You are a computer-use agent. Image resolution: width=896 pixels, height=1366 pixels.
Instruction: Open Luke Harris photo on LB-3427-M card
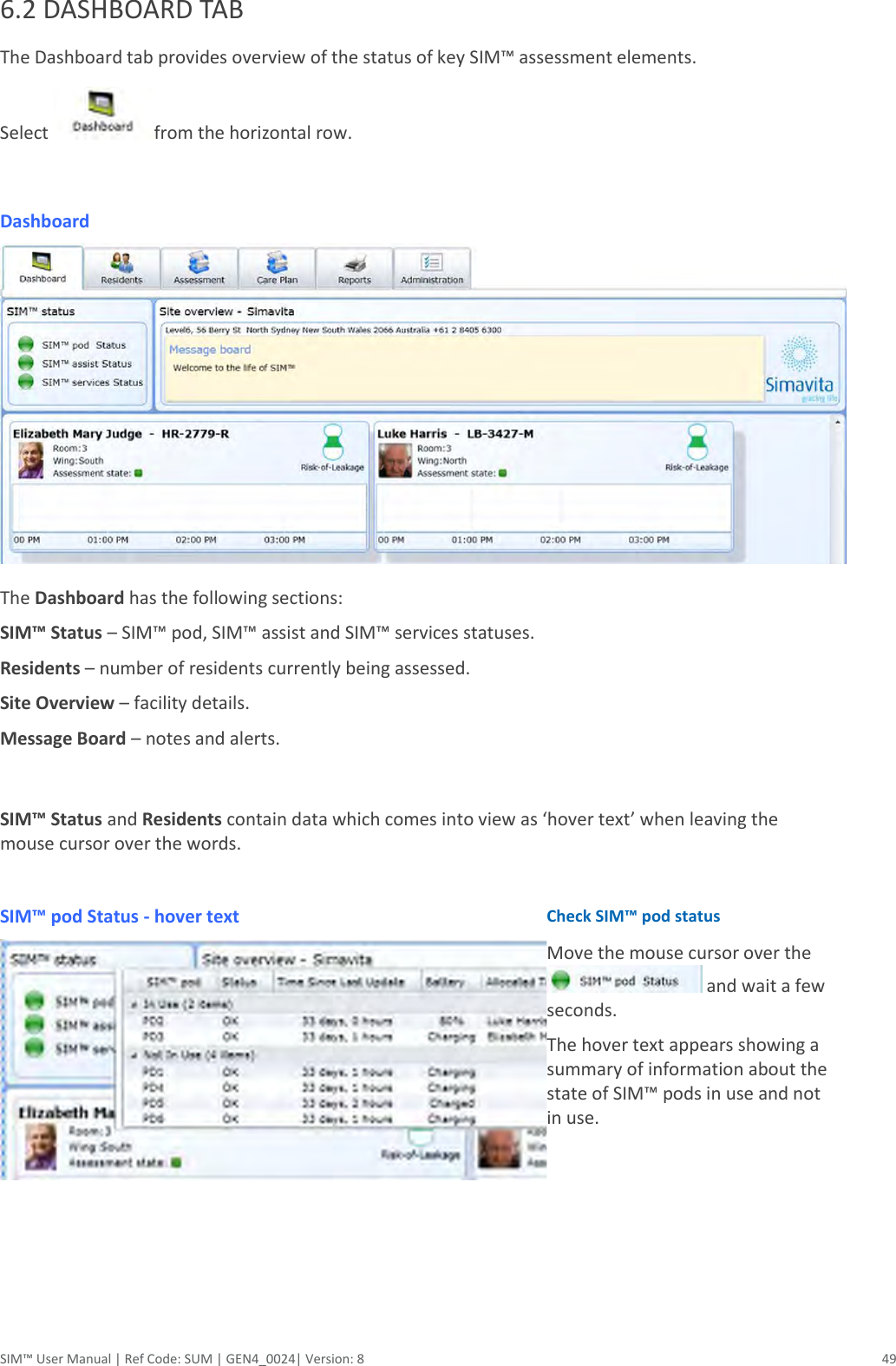[396, 461]
